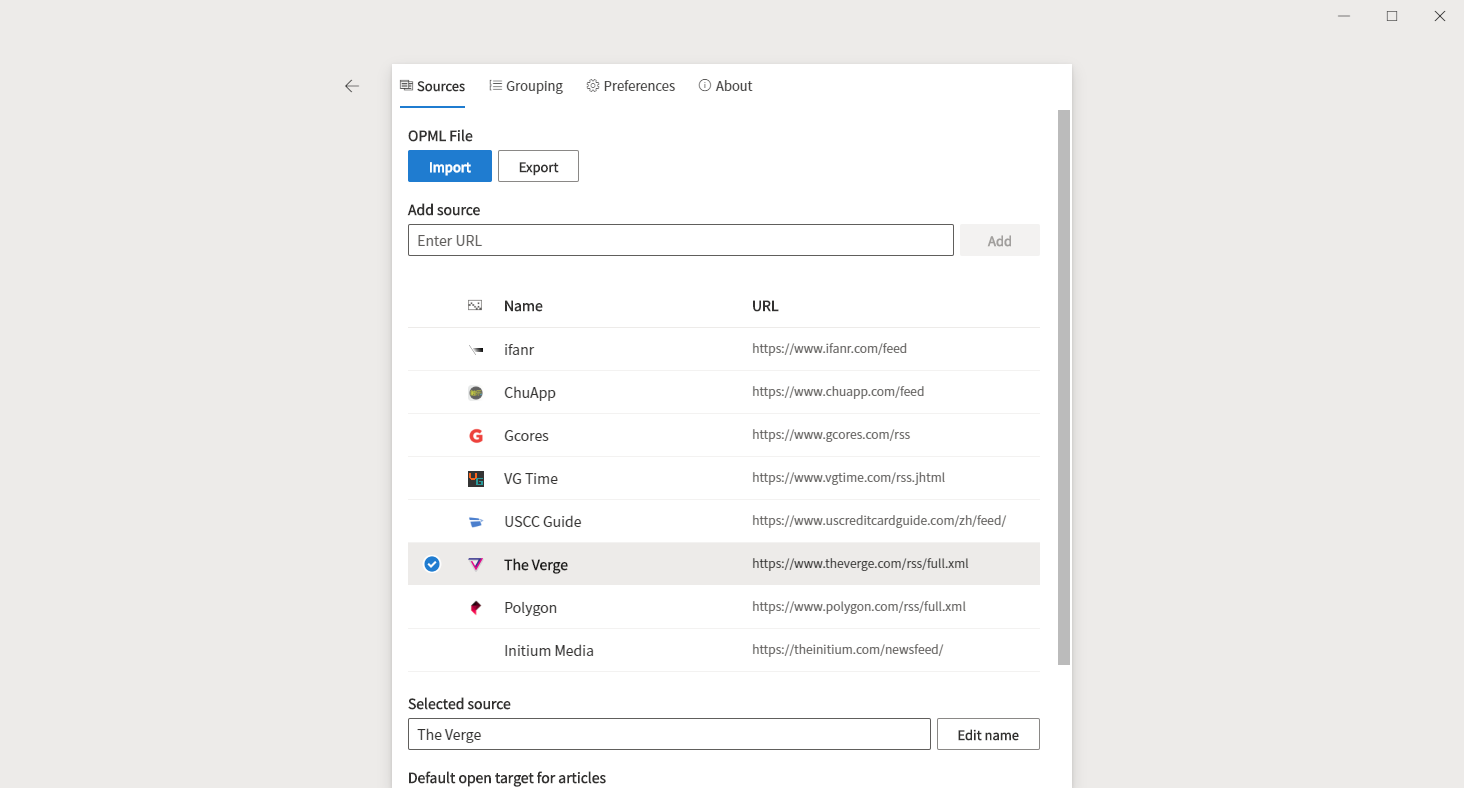Image resolution: width=1464 pixels, height=788 pixels.
Task: Click the ifanr favicon icon
Action: (x=475, y=349)
